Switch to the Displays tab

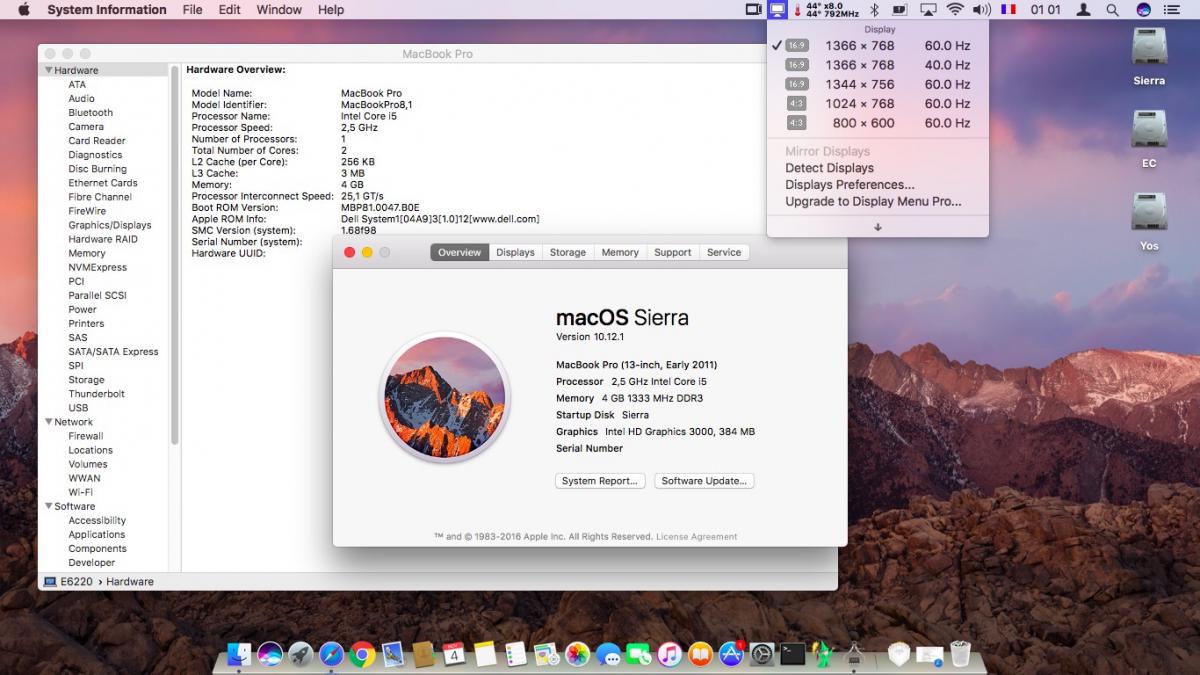point(515,252)
